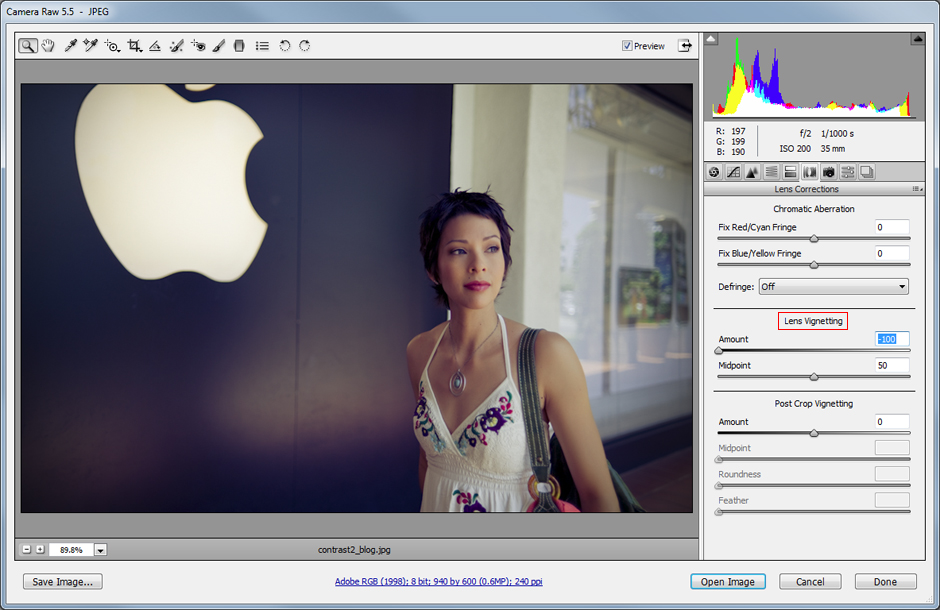Click the ISO 200 exposure readout
Screen dimensions: 940x610
coord(795,149)
